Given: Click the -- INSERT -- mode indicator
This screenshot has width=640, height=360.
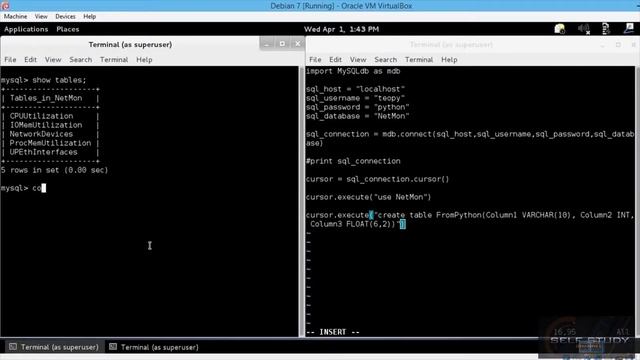Looking at the screenshot, I should point(333,332).
